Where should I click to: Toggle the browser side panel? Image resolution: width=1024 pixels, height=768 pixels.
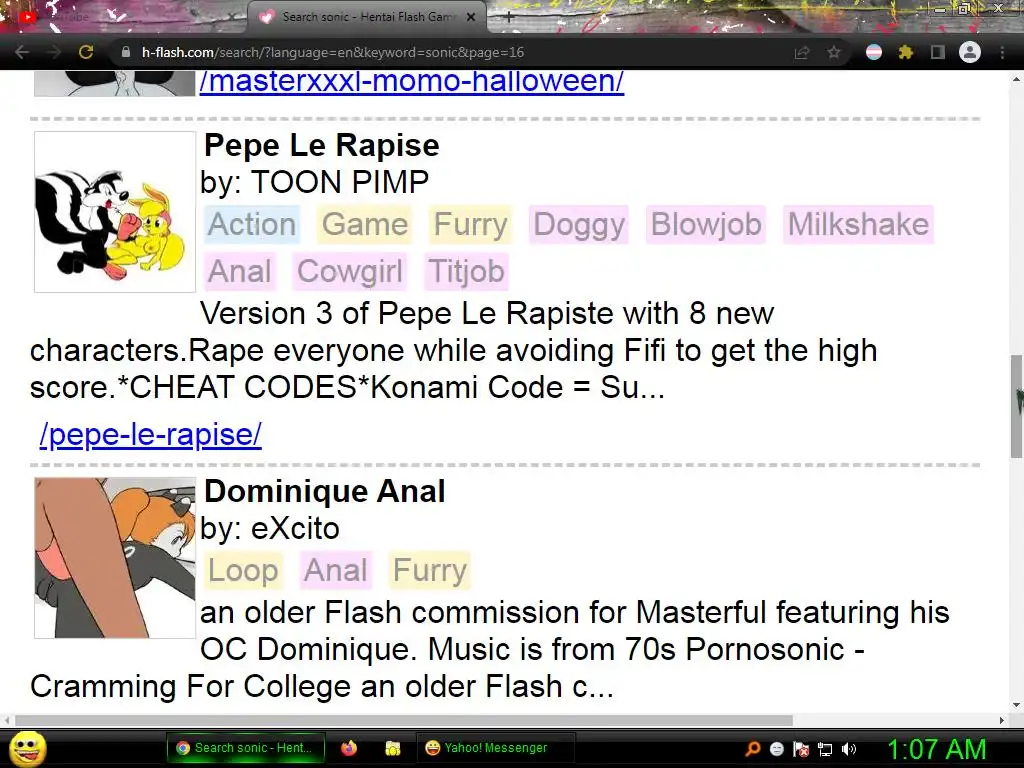tap(938, 52)
